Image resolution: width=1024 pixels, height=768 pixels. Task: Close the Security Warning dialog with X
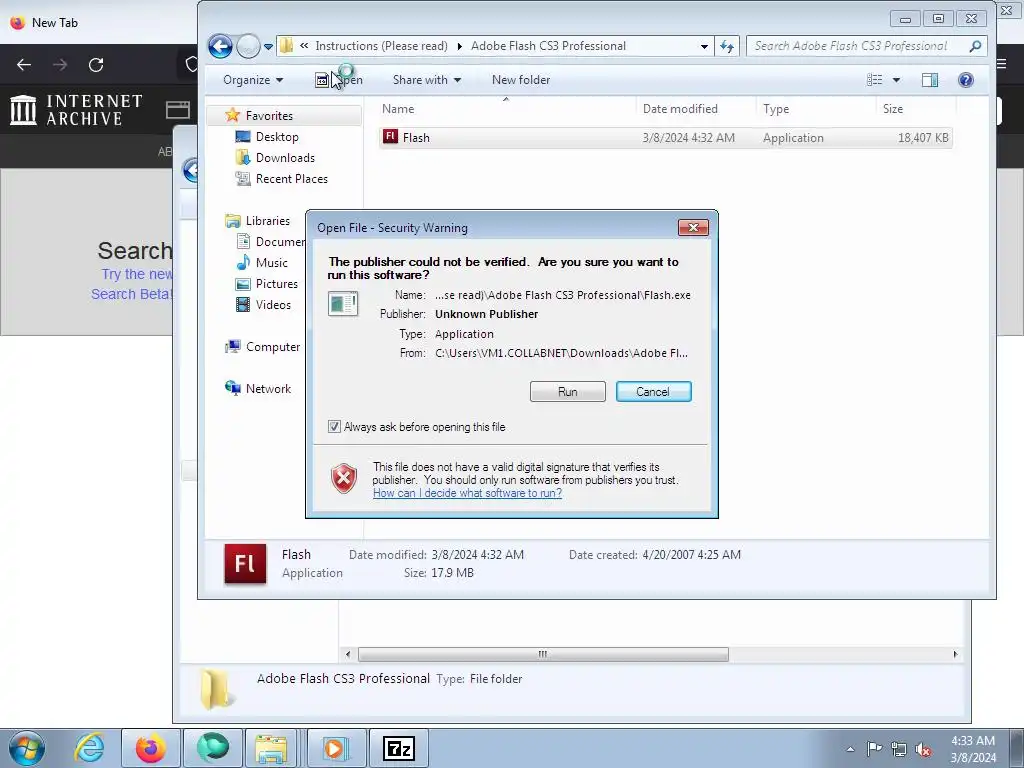coord(693,227)
